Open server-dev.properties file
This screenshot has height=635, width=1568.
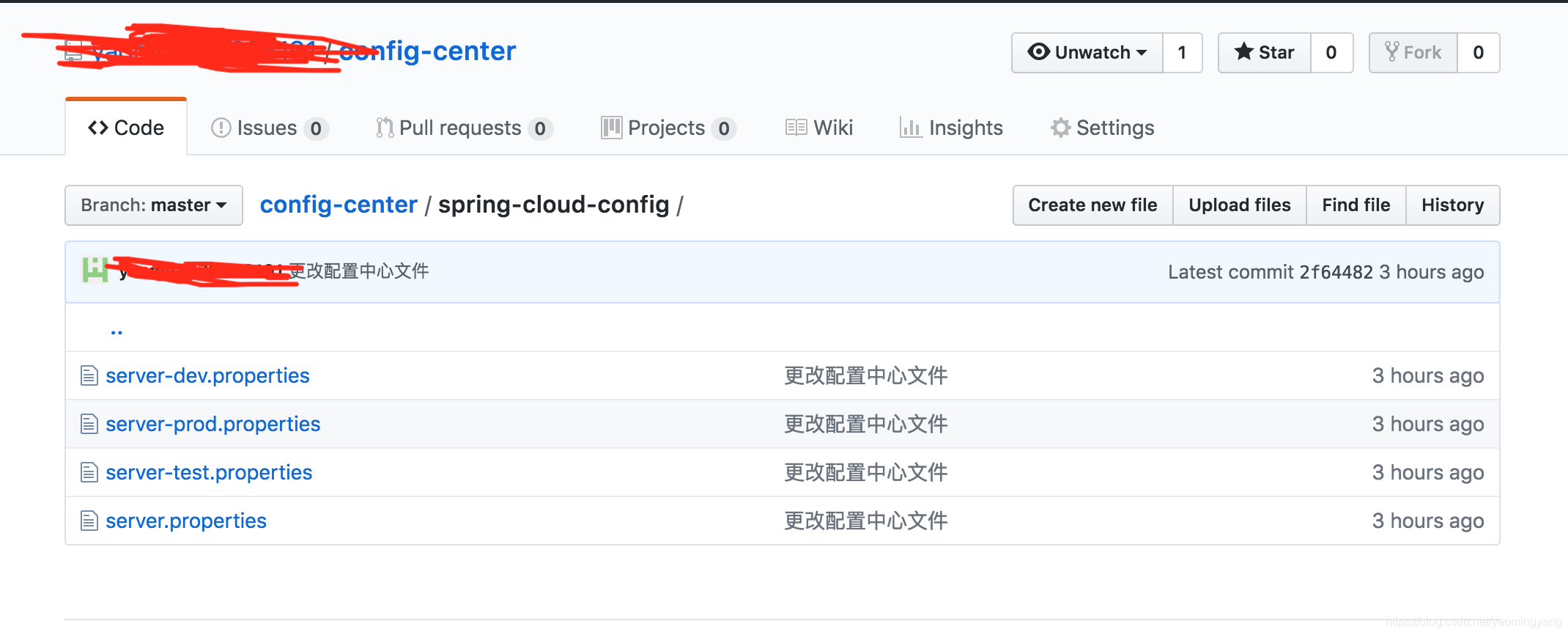coord(207,375)
